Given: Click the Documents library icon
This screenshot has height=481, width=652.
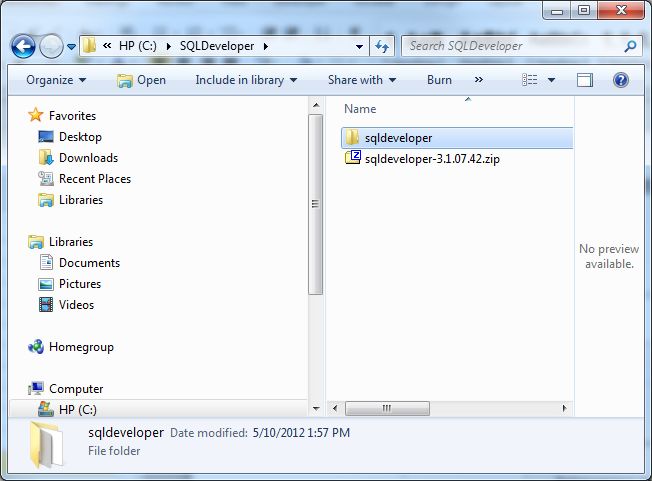Looking at the screenshot, I should (x=46, y=263).
